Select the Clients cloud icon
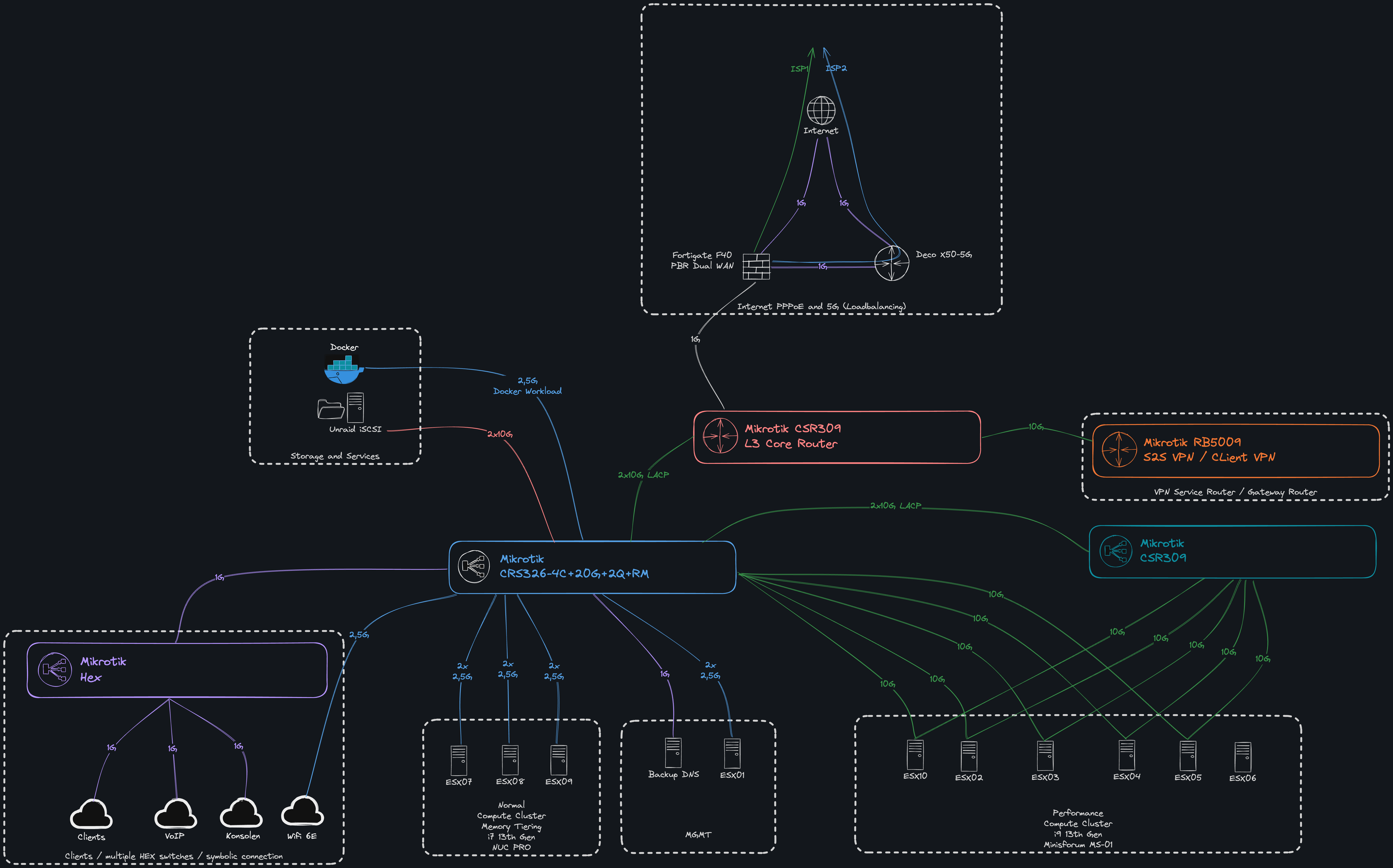 (91, 814)
